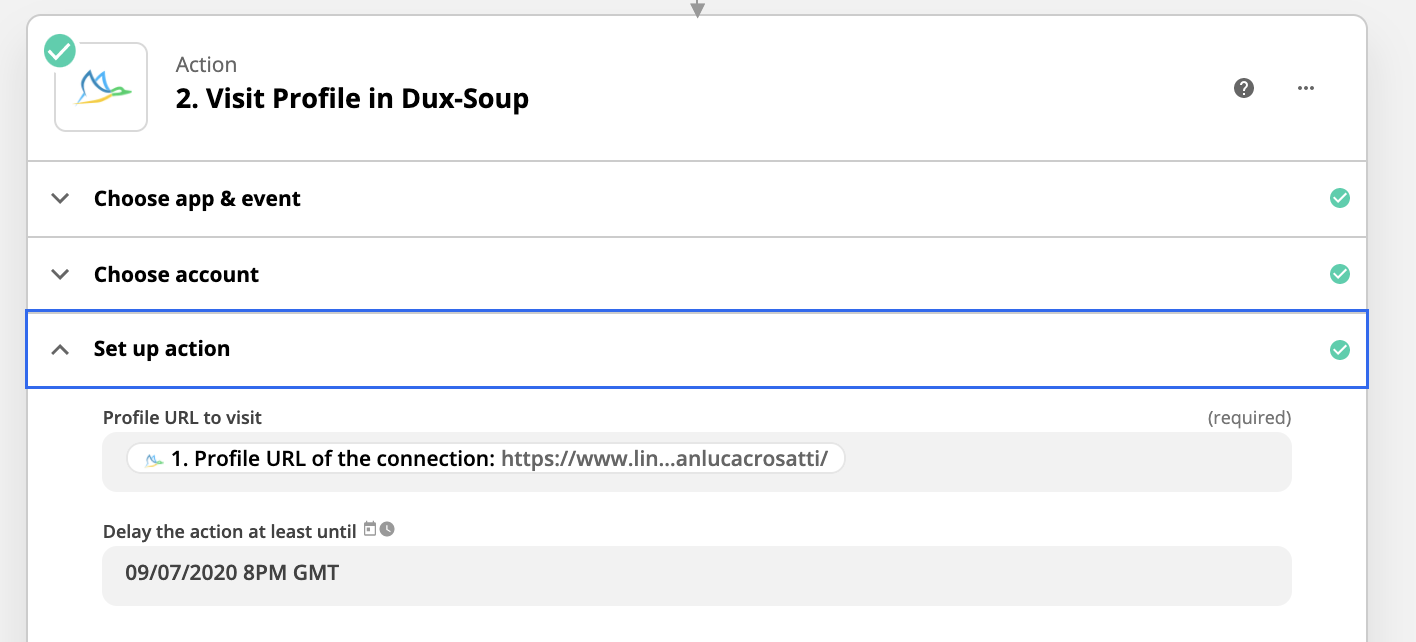Open the three-dots step options menu
This screenshot has height=642, width=1416.
click(x=1305, y=88)
